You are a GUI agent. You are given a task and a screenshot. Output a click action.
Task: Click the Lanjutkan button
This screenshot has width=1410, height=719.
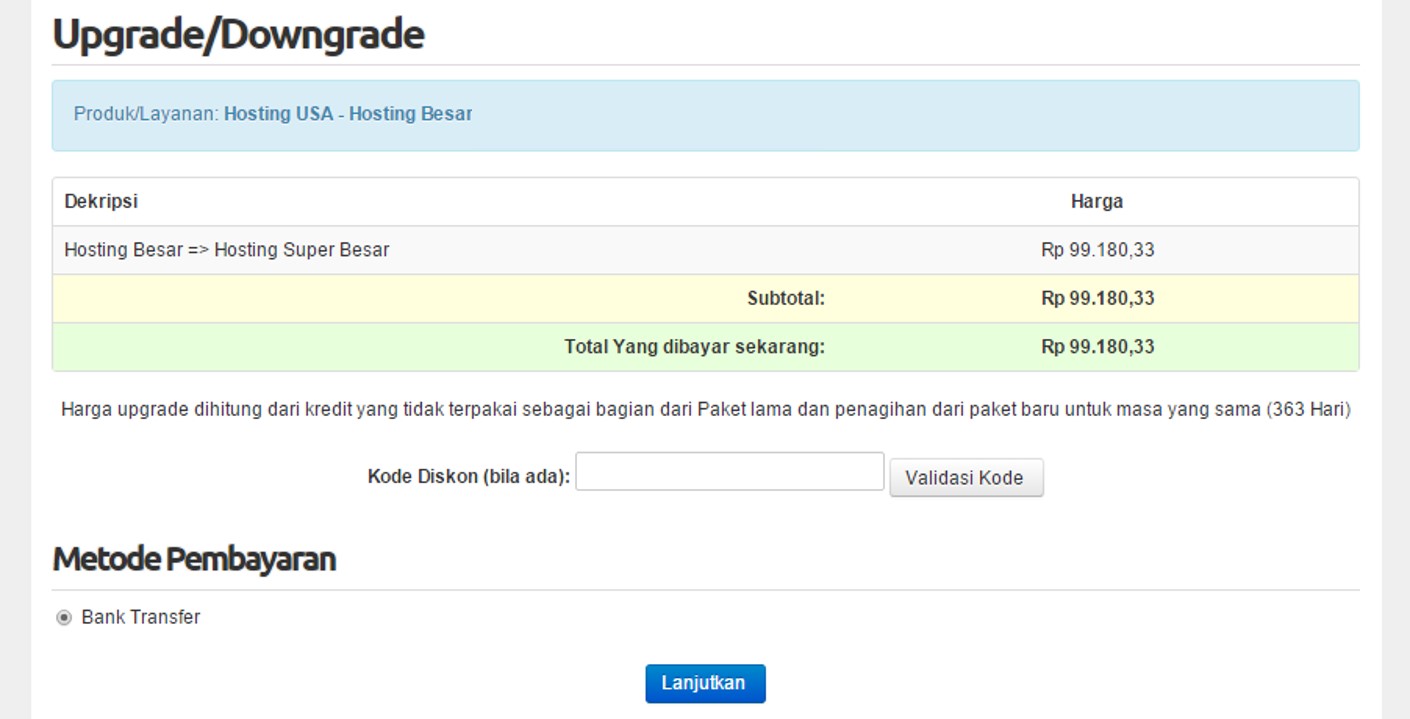click(705, 684)
